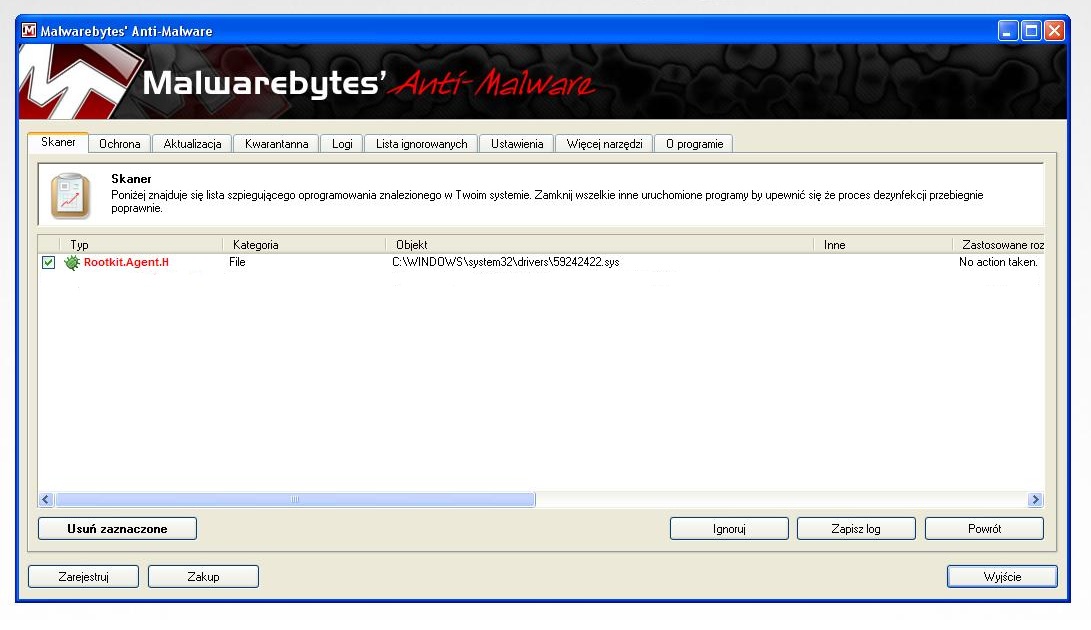Go to the Kwarantanna tab
Viewport: 1091px width, 630px height.
pos(276,143)
